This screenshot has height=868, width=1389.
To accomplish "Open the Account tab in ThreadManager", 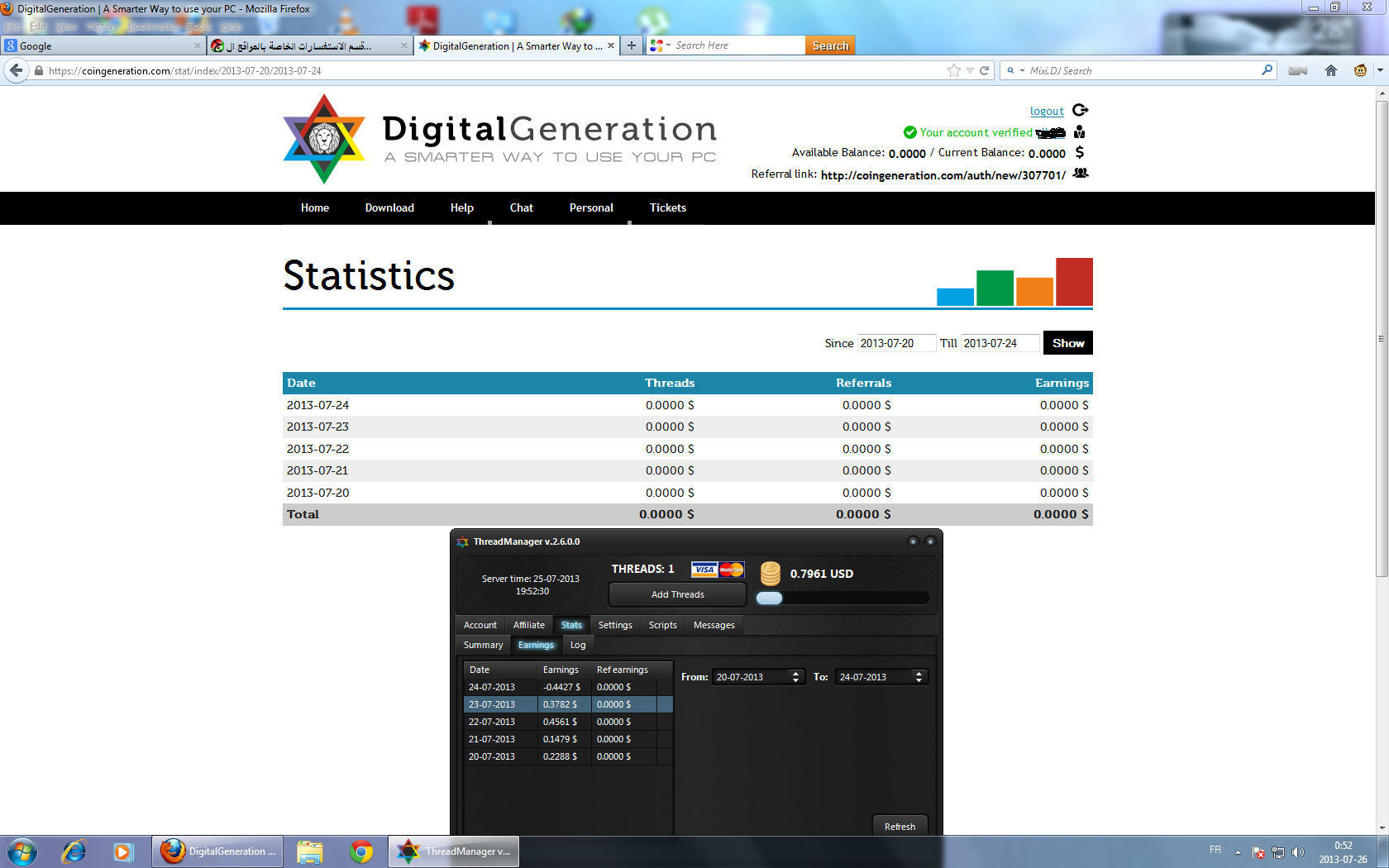I will [x=480, y=625].
